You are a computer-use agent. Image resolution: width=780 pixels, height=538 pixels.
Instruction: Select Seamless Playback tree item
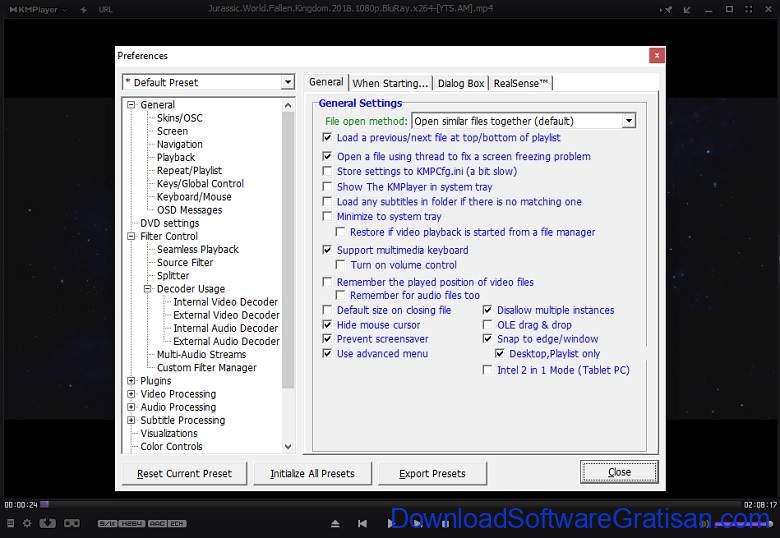(x=197, y=249)
